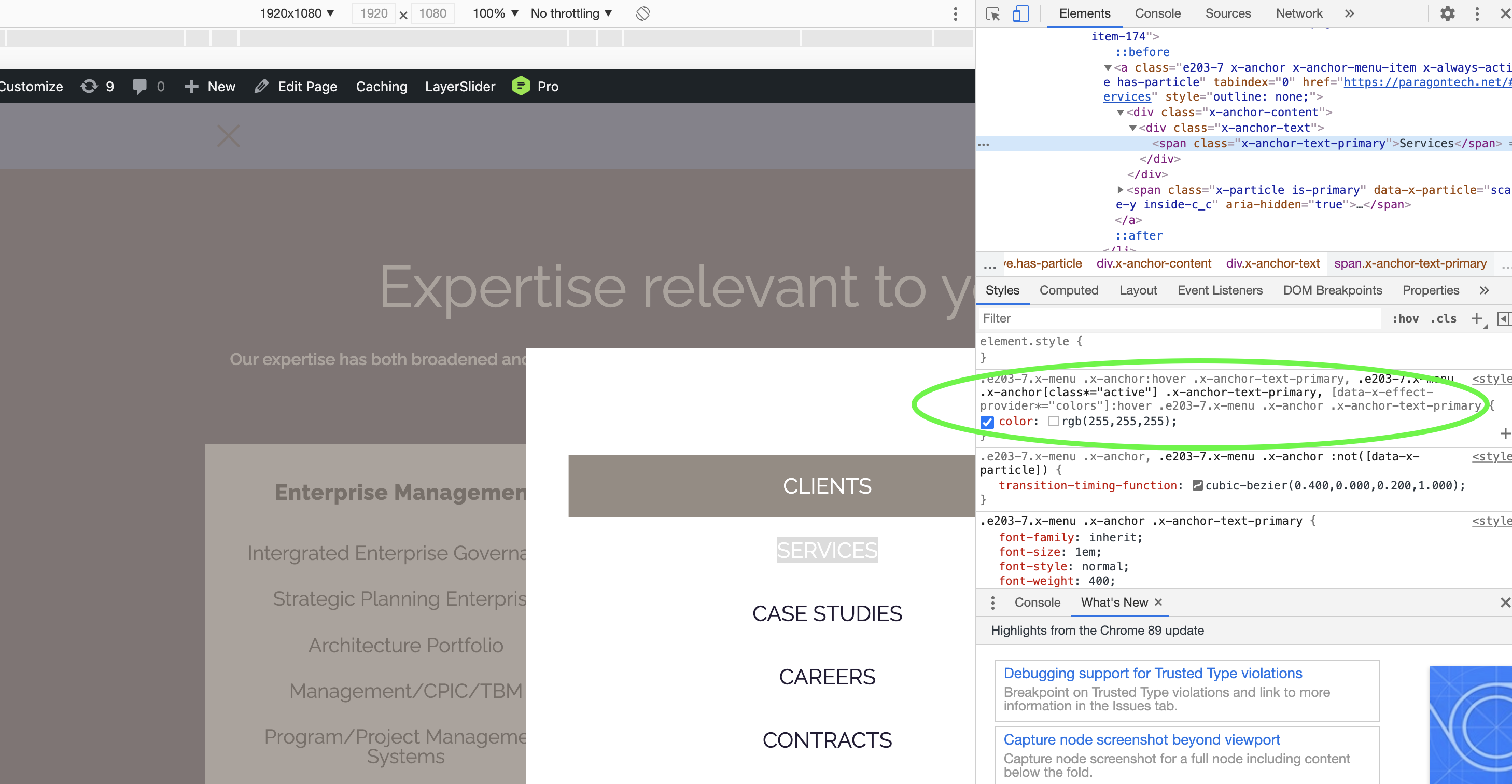Screen dimensions: 1512x784
Task: Click the plus icon next to New
Action: [191, 87]
